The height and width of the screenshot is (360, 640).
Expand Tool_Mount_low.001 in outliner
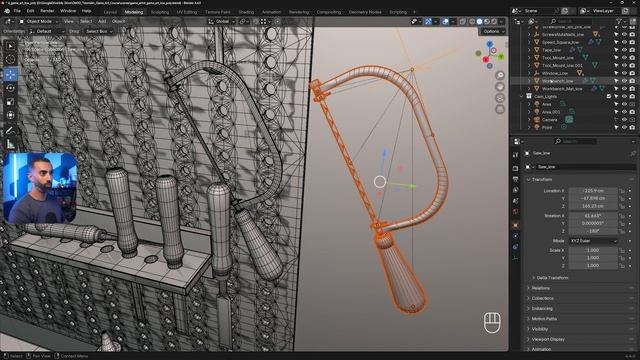529,65
